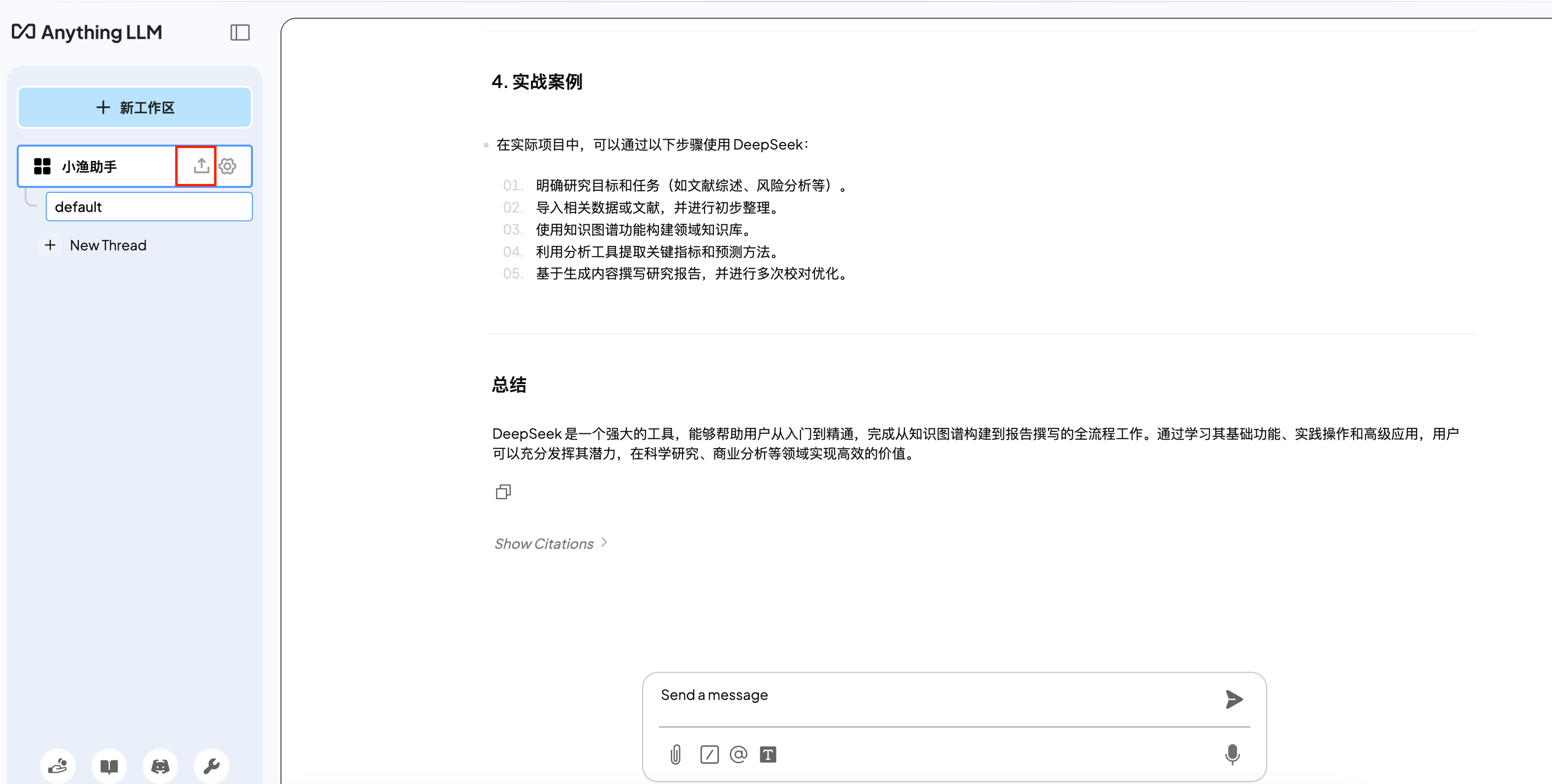Select the default thread
The width and height of the screenshot is (1552, 784).
(x=149, y=207)
